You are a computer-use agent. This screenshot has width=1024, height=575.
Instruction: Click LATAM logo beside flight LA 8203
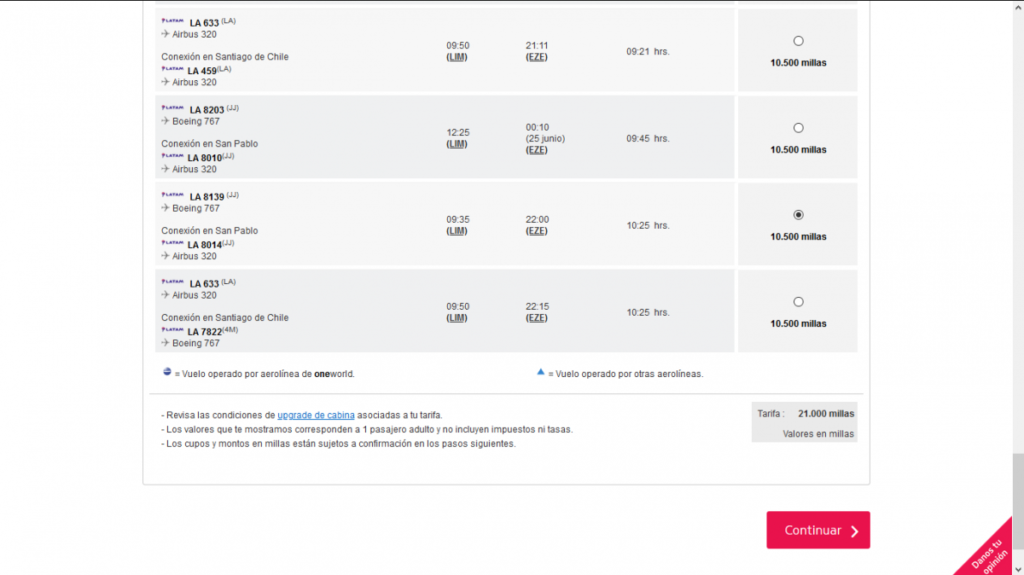pyautogui.click(x=172, y=108)
